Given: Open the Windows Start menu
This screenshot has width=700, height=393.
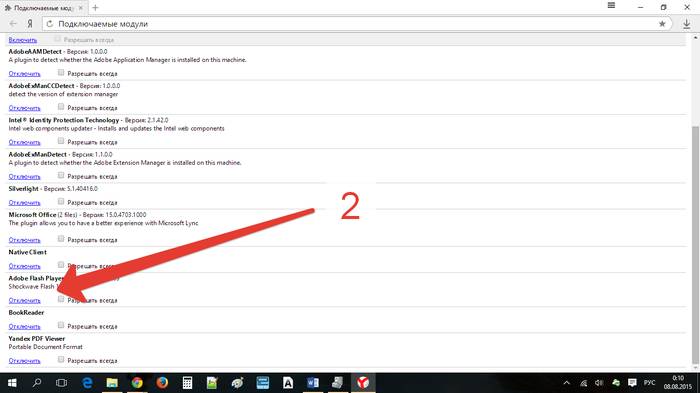Looking at the screenshot, I should (12, 383).
